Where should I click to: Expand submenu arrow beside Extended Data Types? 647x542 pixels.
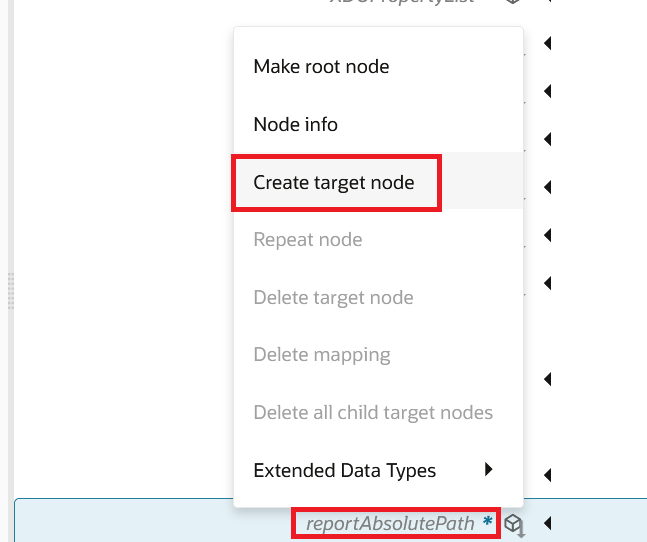489,469
